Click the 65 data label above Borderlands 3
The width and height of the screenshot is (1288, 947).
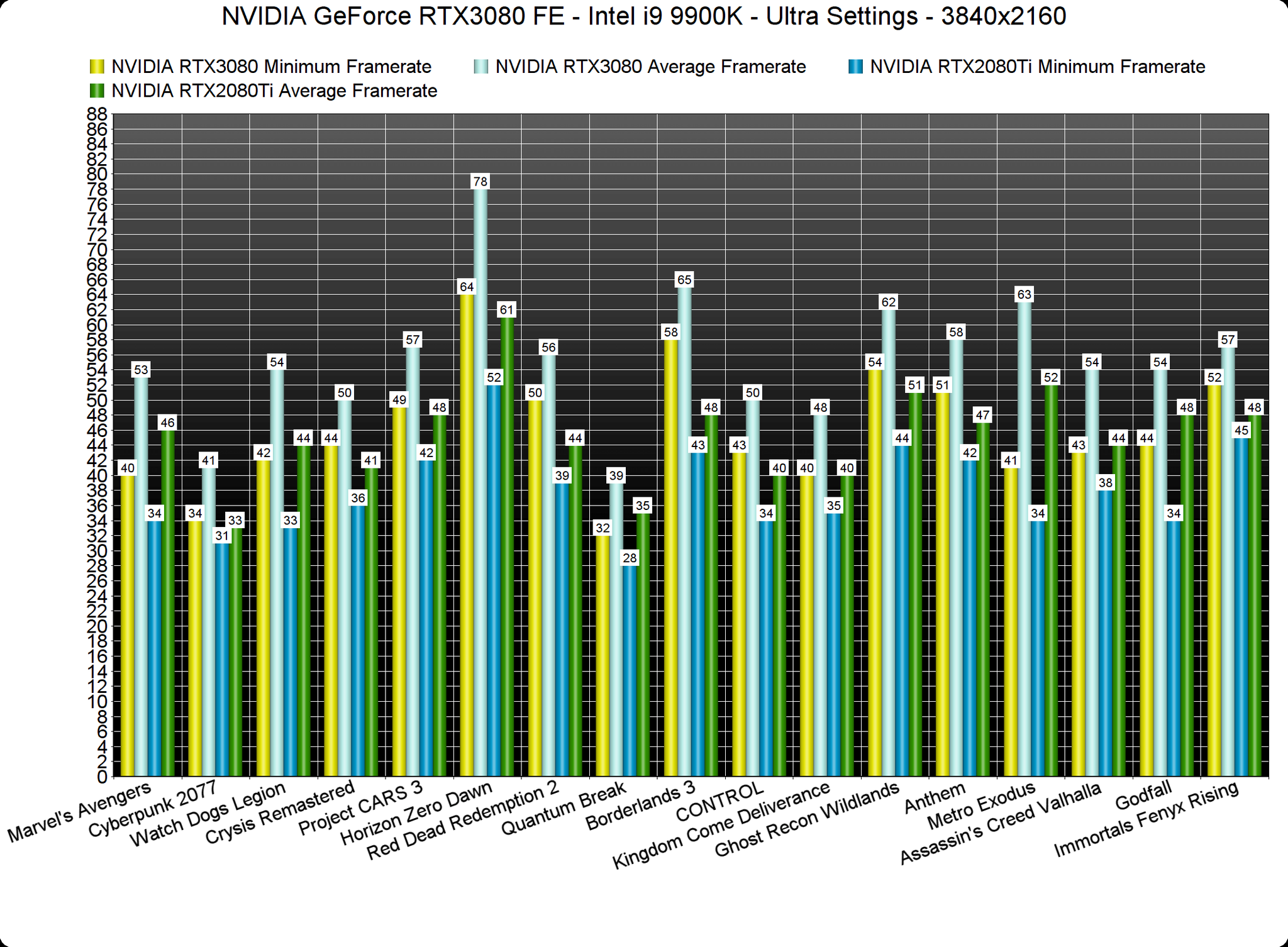pos(684,279)
